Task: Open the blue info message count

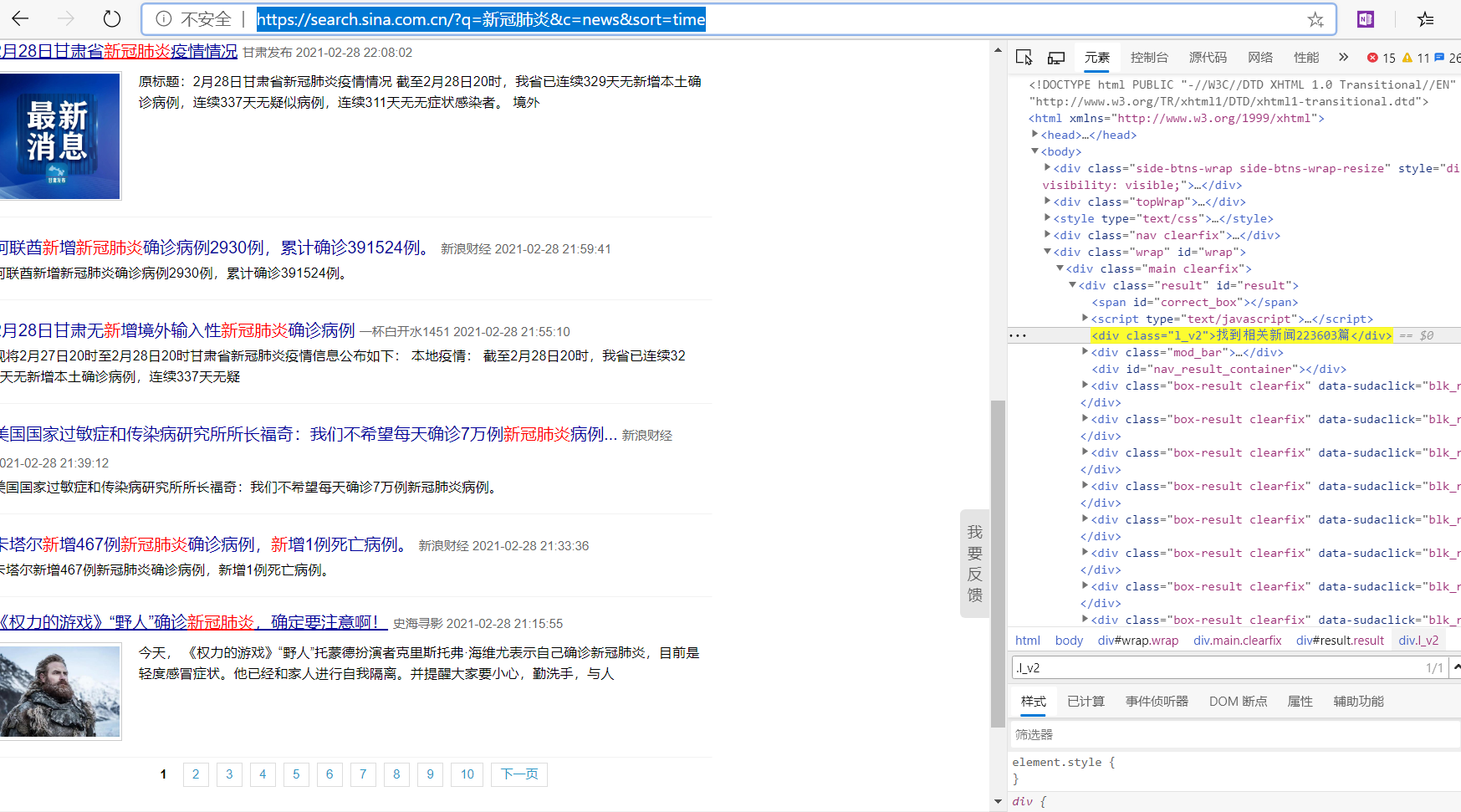Action: coord(1448,58)
